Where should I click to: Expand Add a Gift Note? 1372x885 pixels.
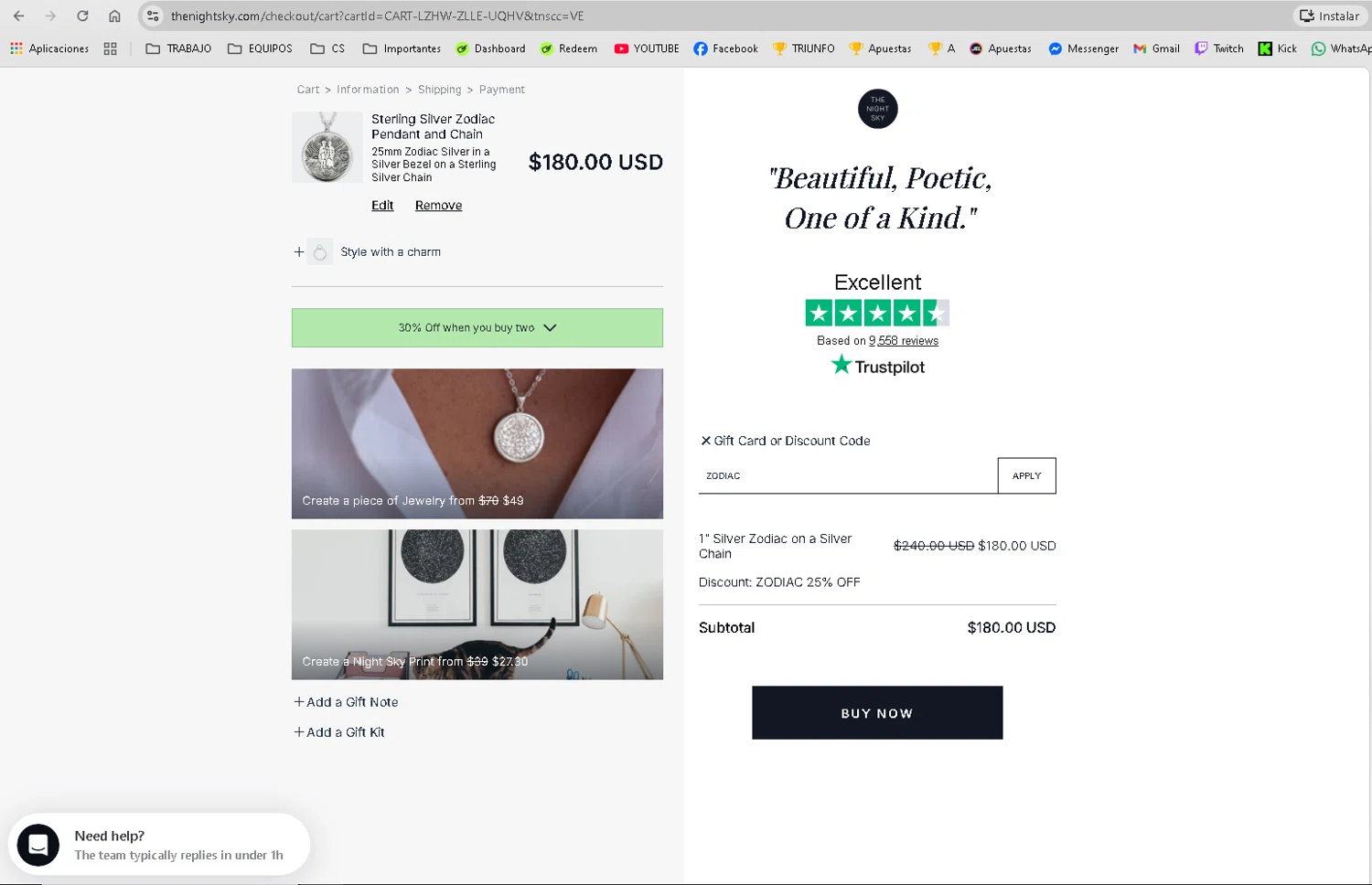pos(346,702)
